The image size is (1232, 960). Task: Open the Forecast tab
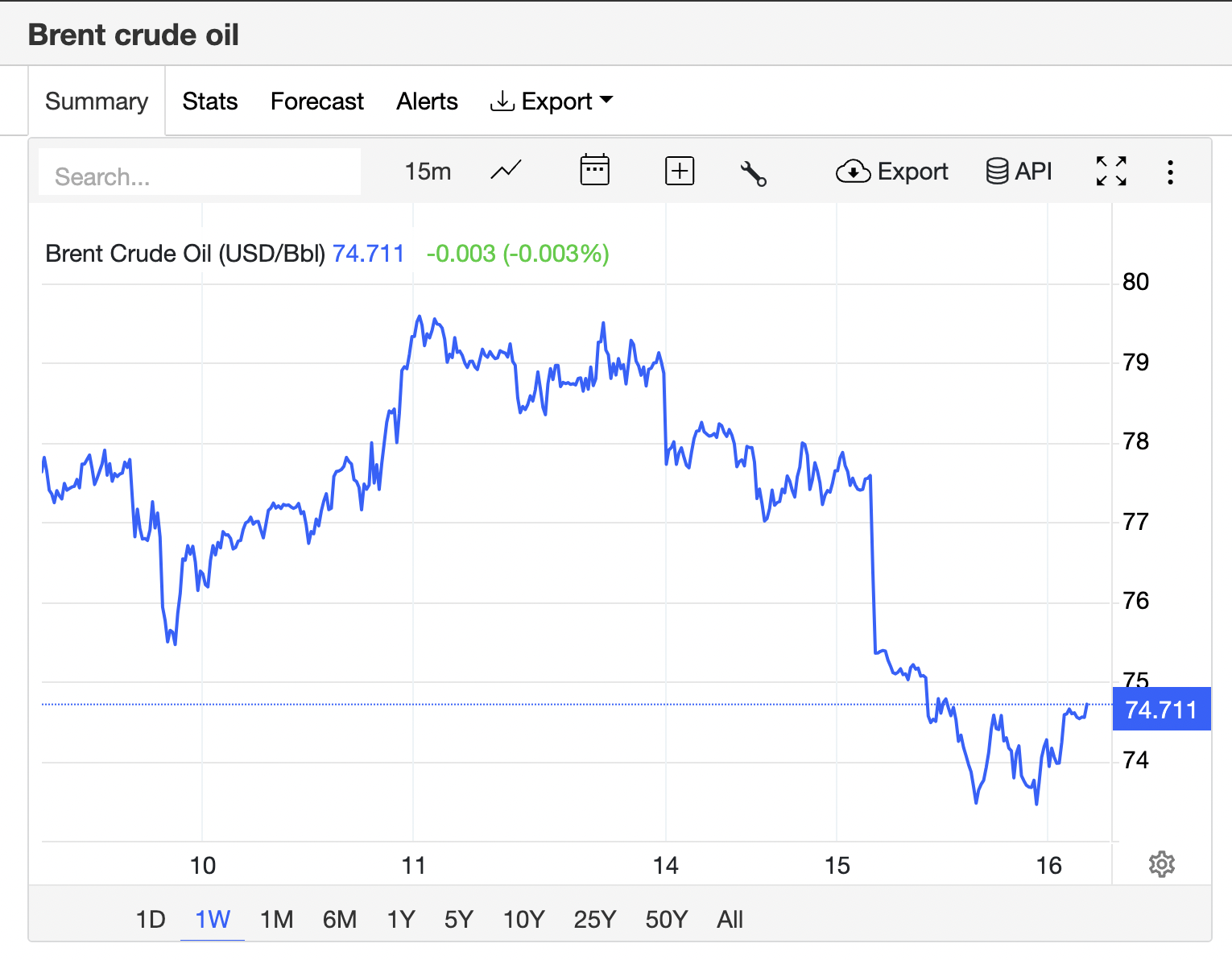coord(317,101)
